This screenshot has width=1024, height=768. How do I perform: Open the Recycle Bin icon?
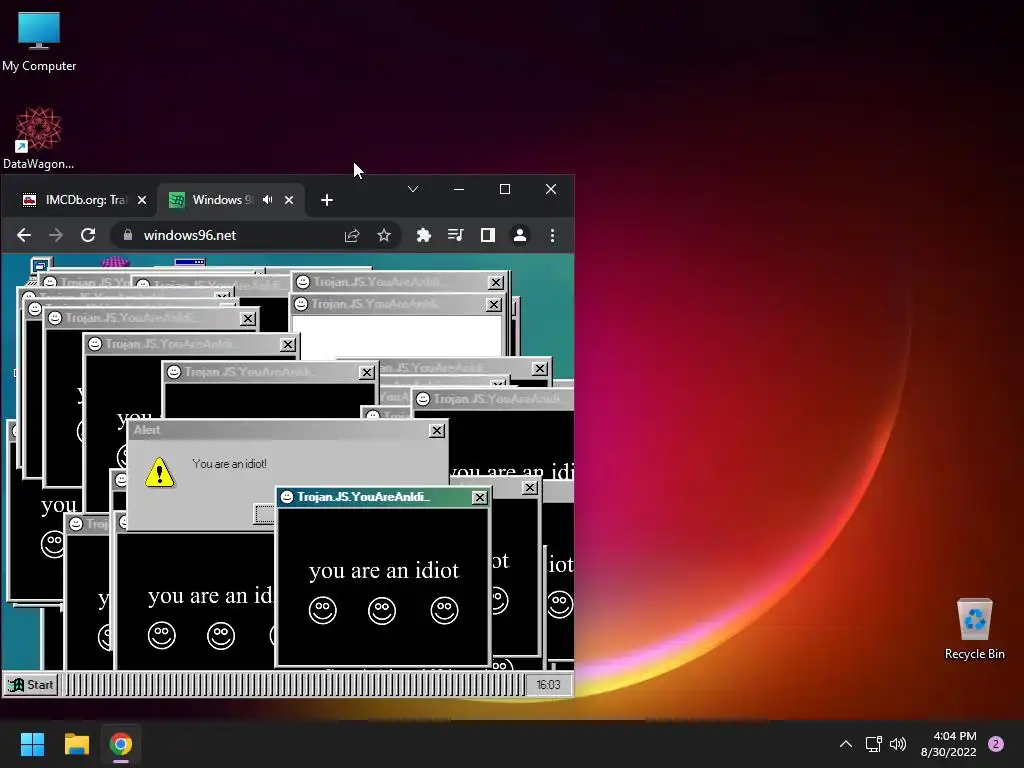(974, 629)
